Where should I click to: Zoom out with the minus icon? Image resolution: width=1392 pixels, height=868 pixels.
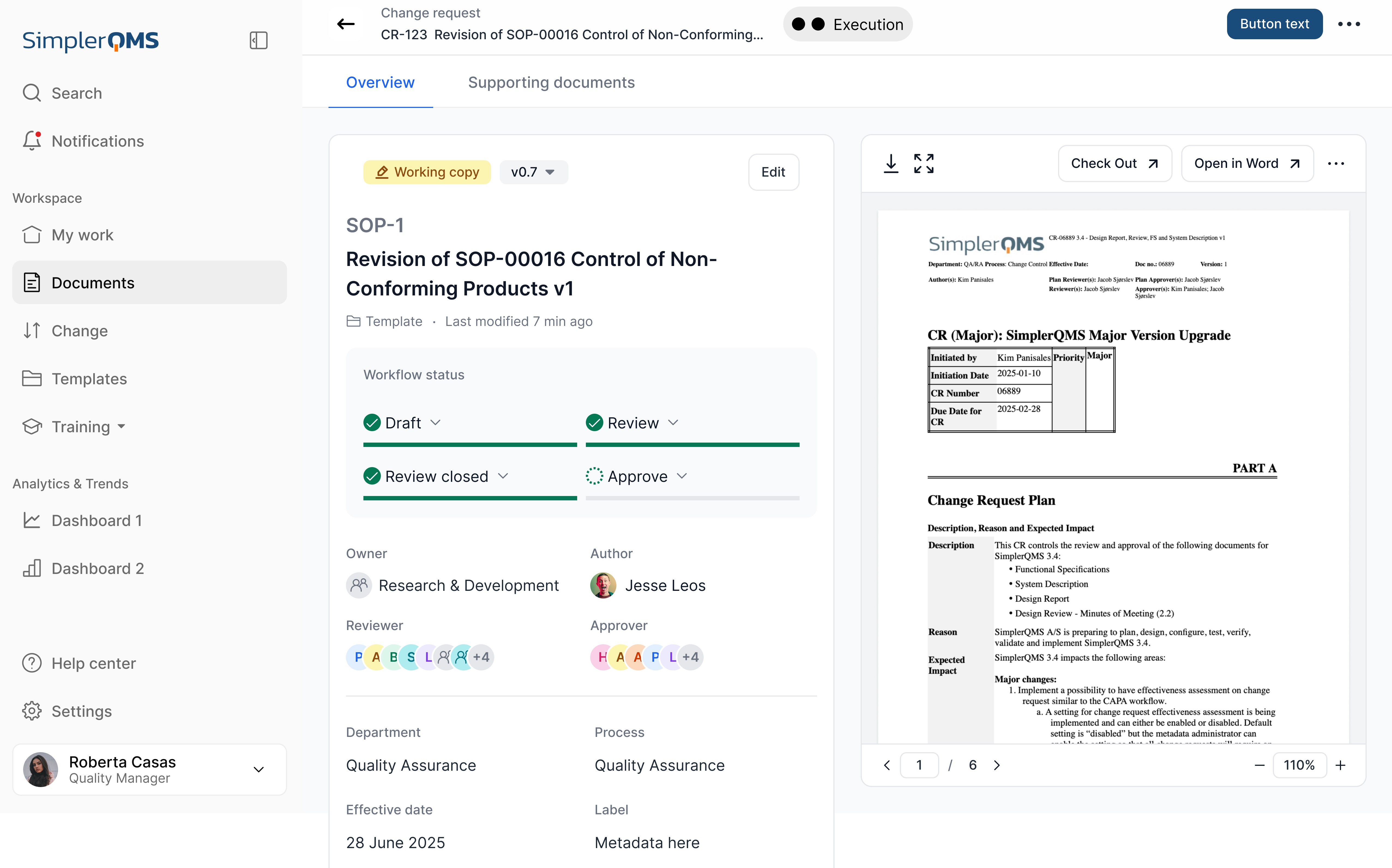(x=1259, y=765)
